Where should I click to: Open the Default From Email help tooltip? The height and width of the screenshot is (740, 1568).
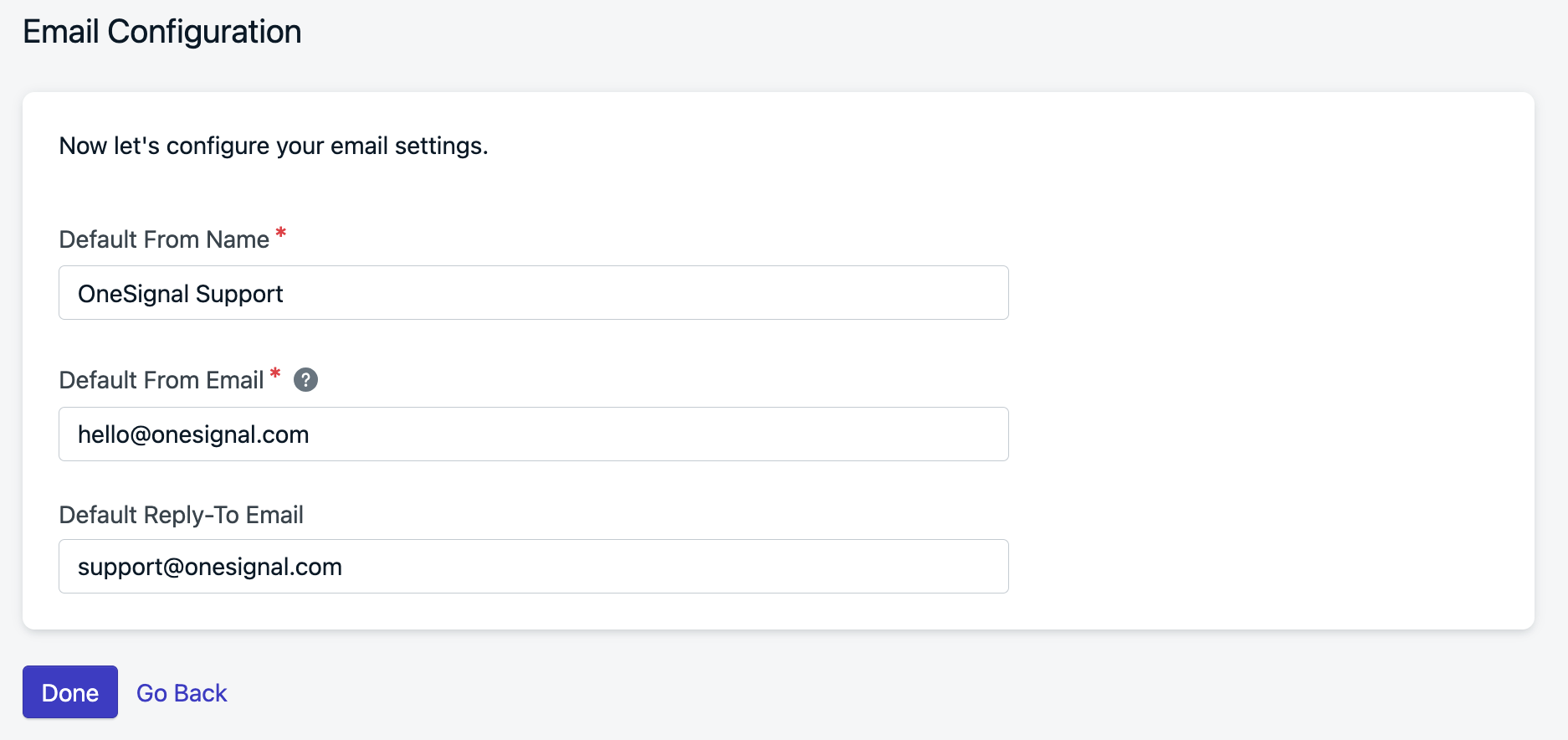(305, 380)
